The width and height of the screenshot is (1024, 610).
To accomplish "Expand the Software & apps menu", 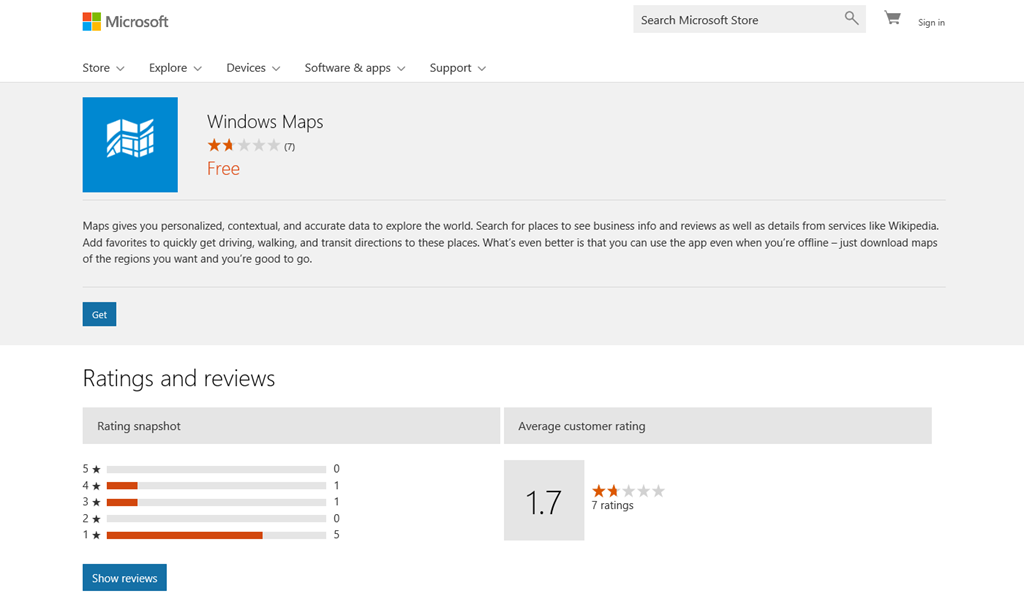I will pos(355,68).
